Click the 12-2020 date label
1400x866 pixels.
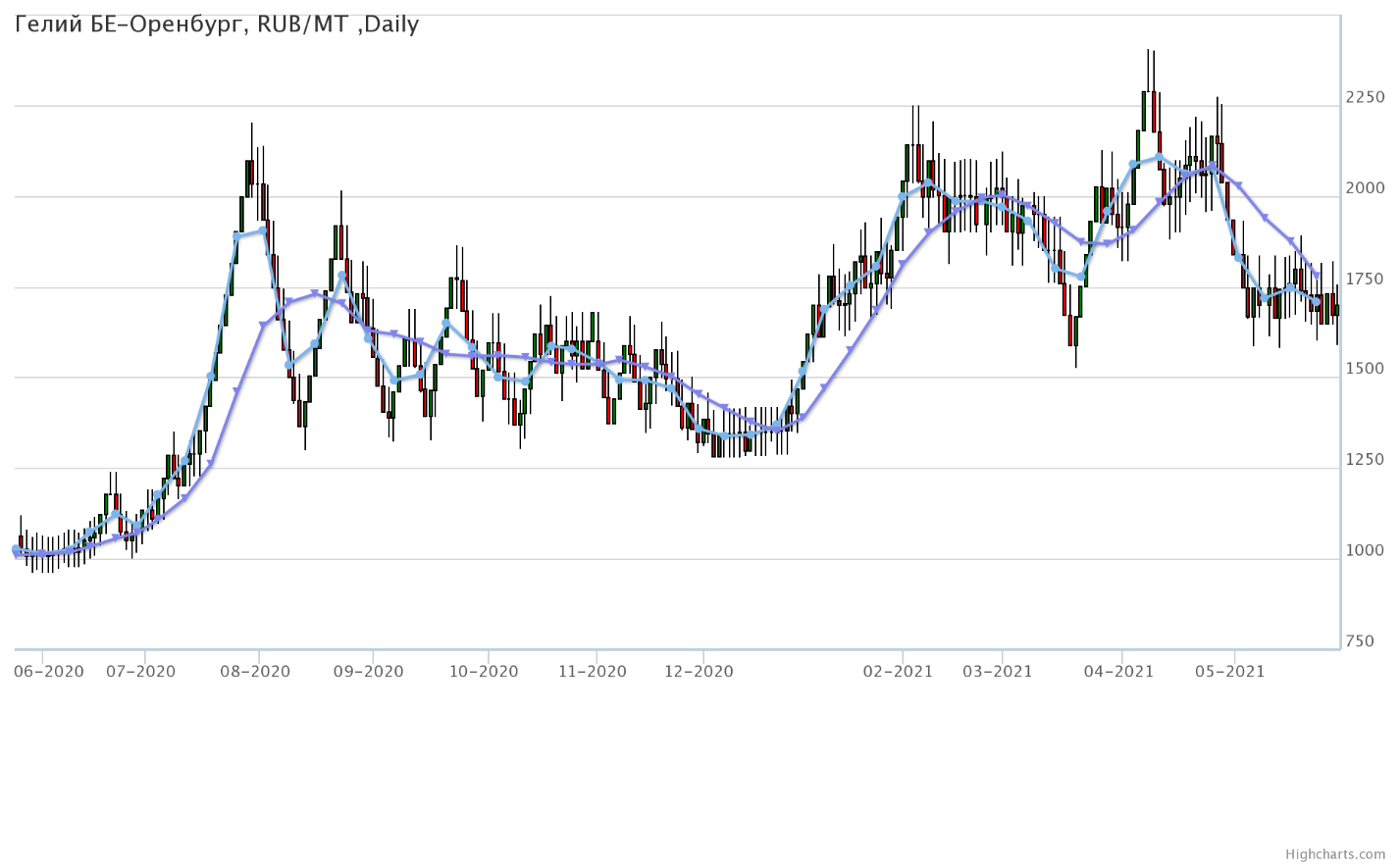click(x=699, y=672)
